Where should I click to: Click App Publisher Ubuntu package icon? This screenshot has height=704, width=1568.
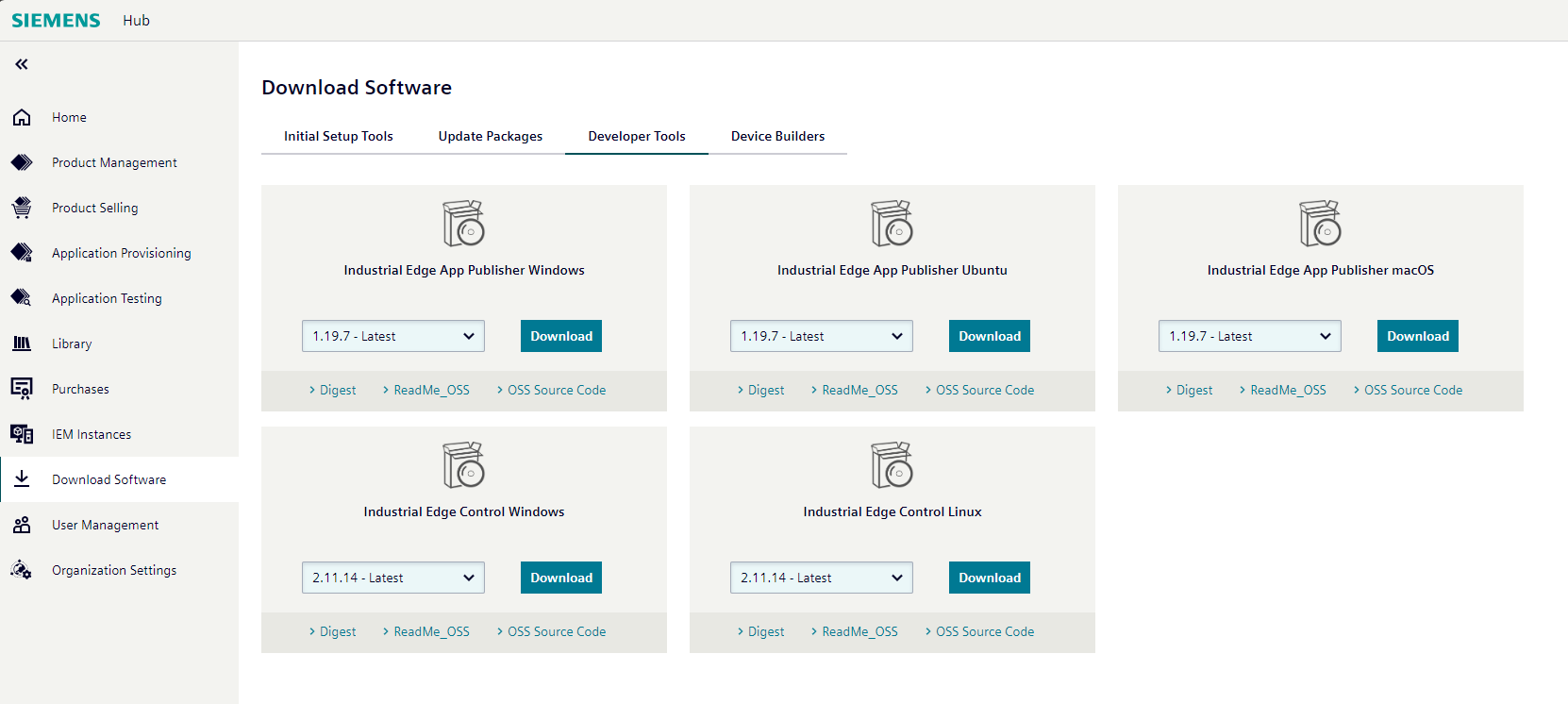(x=892, y=223)
